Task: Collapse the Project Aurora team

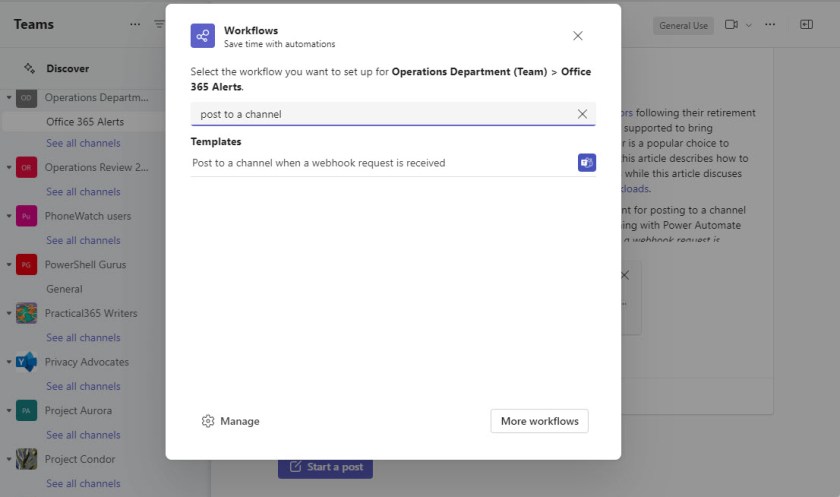Action: [9, 411]
